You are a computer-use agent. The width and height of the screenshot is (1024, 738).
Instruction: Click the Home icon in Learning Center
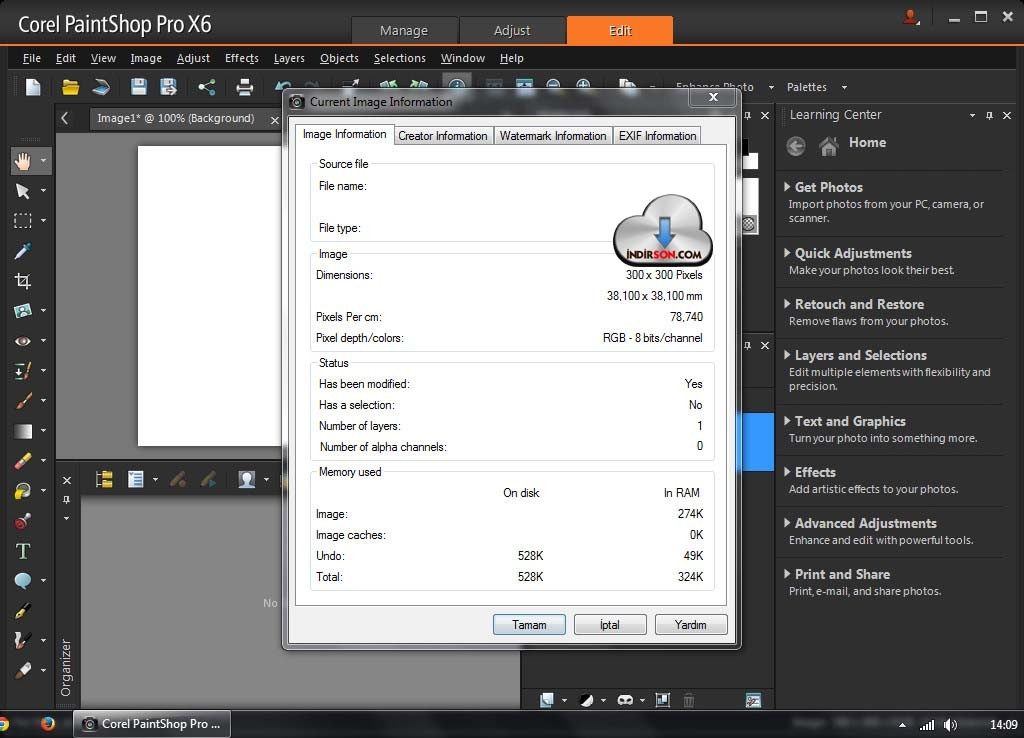(x=829, y=145)
